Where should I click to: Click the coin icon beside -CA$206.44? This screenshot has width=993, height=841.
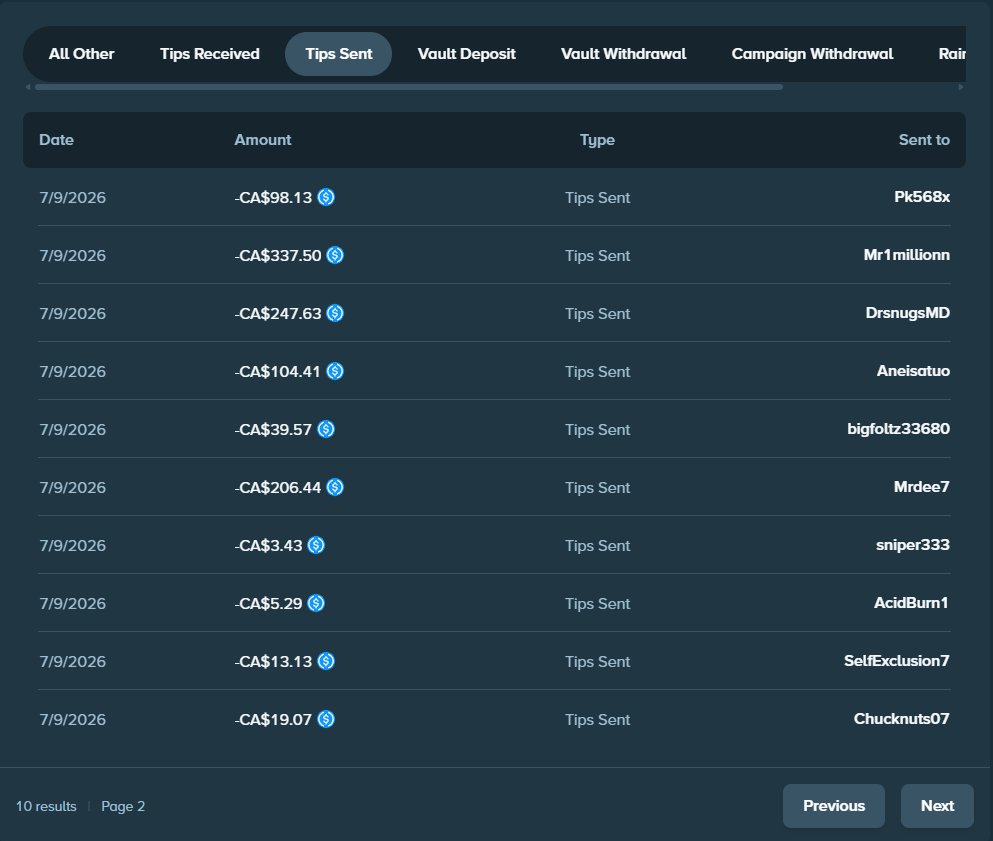pos(335,487)
